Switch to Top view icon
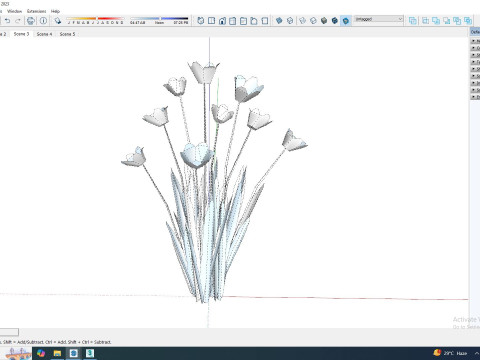The height and width of the screenshot is (360, 480). (x=211, y=21)
